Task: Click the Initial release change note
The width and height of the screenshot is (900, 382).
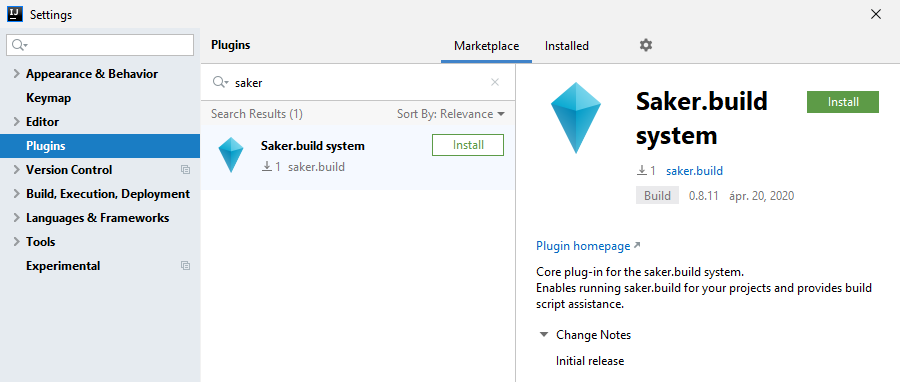Action: click(x=589, y=361)
